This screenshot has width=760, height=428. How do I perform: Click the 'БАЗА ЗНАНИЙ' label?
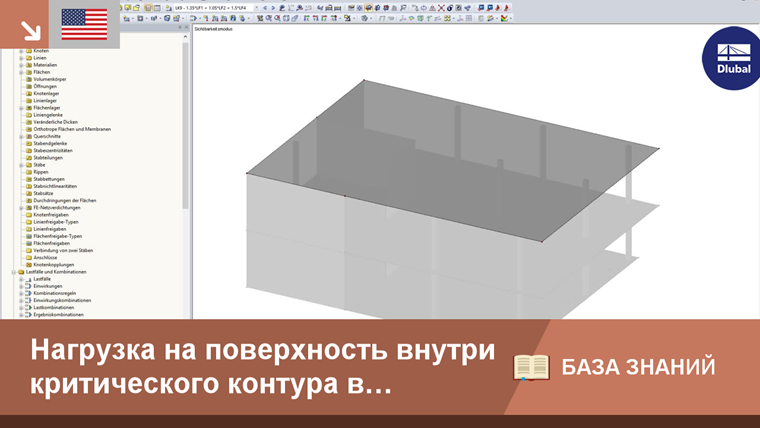(x=638, y=367)
